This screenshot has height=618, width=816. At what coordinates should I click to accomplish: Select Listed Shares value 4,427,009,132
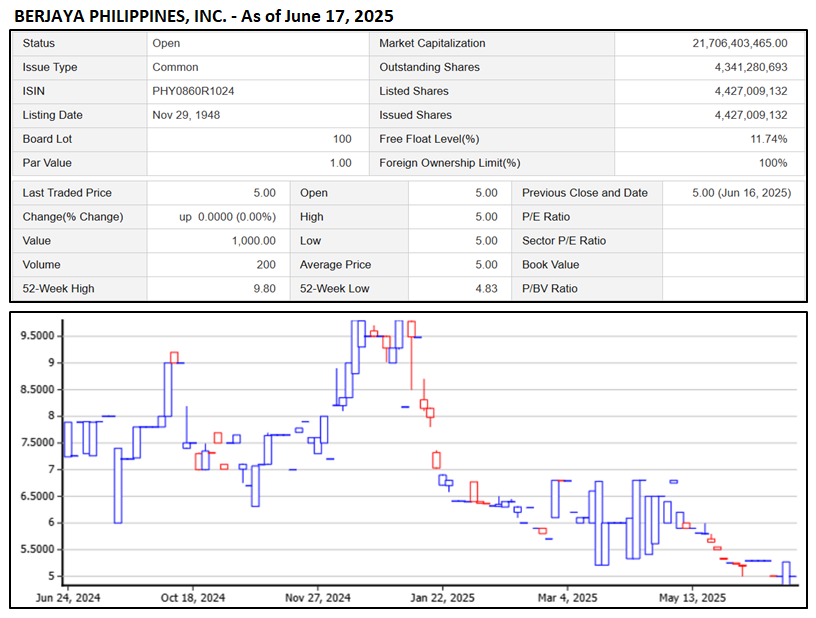(x=750, y=91)
